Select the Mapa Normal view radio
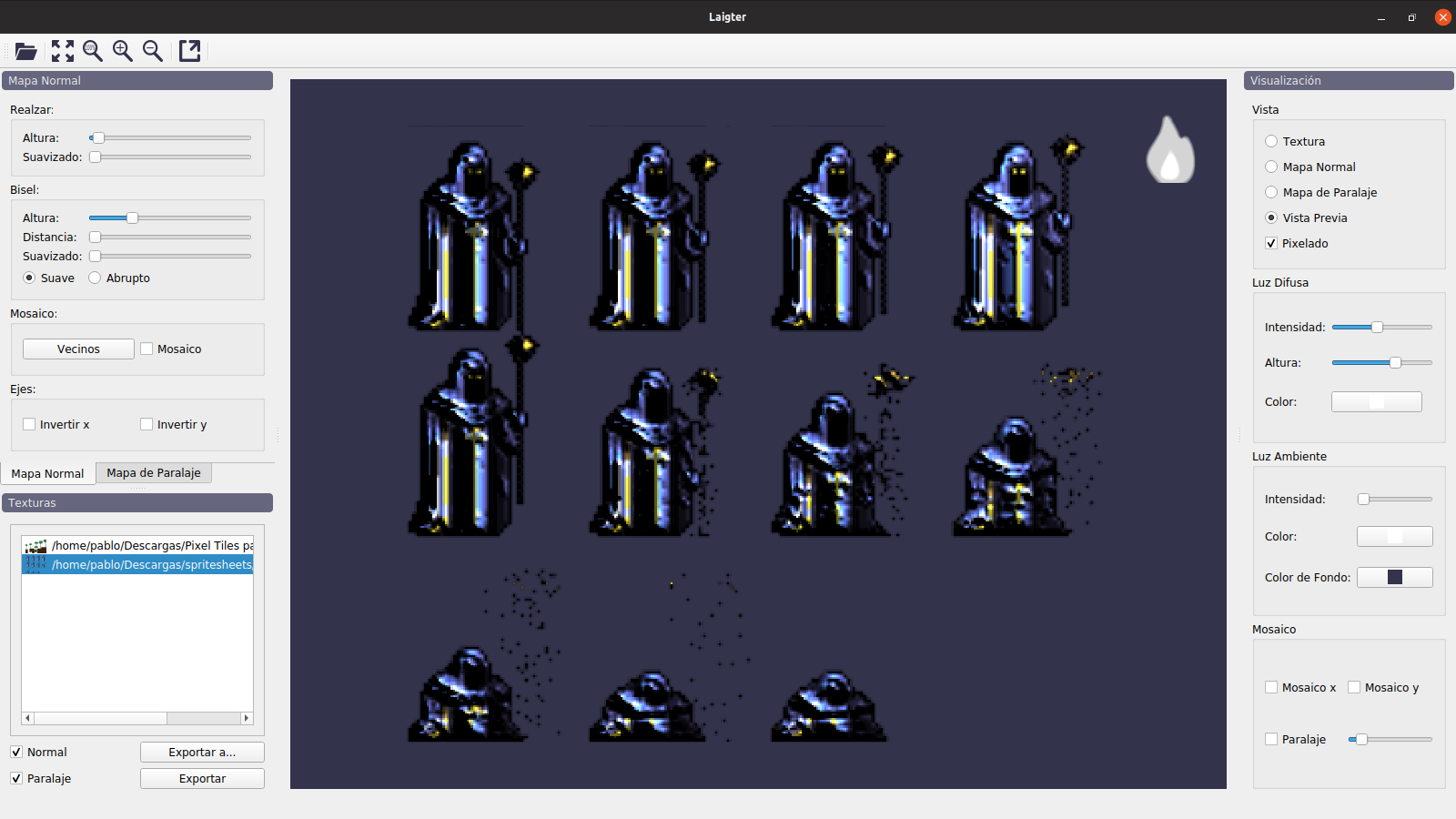Image resolution: width=1456 pixels, height=819 pixels. [x=1310, y=167]
